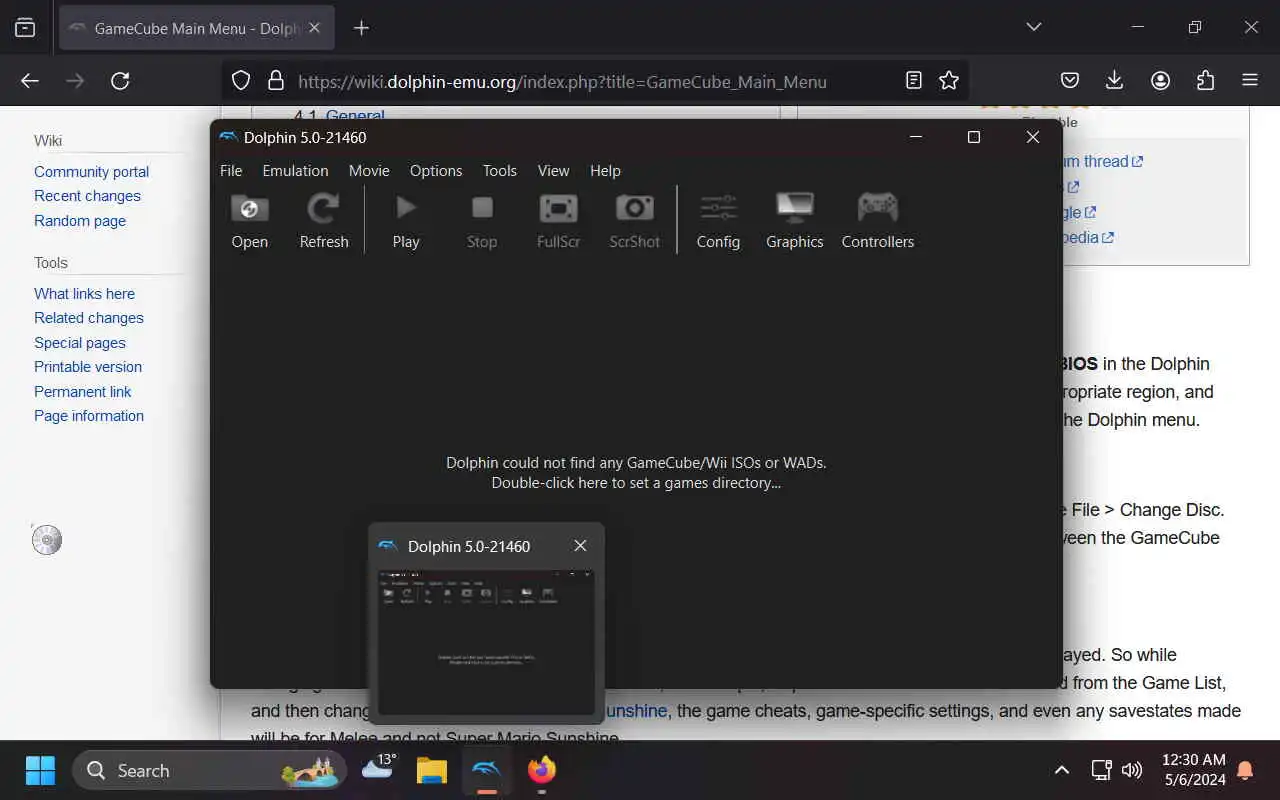Select the GameCube Main Menu tab
The width and height of the screenshot is (1280, 800).
pos(197,28)
